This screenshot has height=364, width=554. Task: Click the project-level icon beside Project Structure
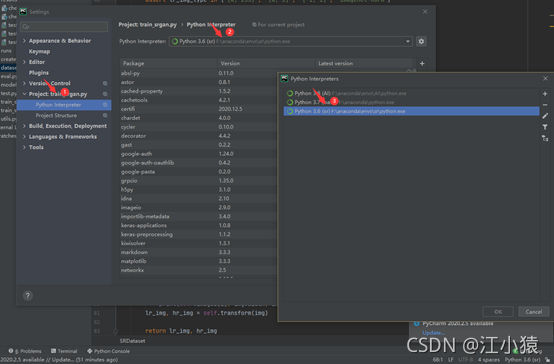(105, 116)
